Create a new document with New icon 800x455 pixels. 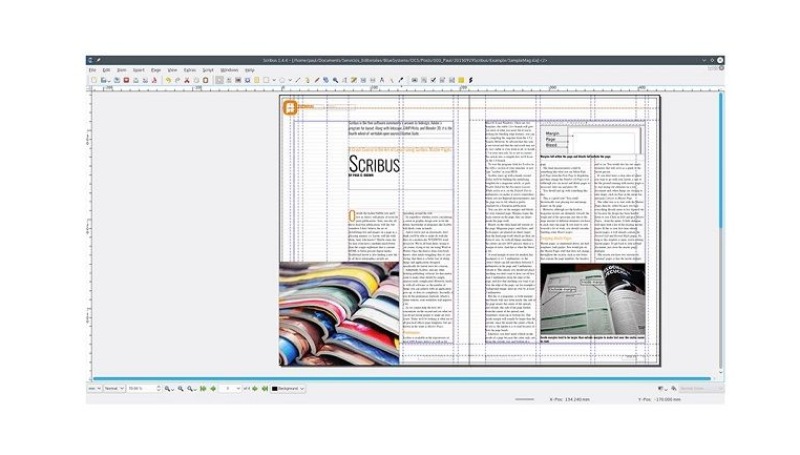(94, 80)
